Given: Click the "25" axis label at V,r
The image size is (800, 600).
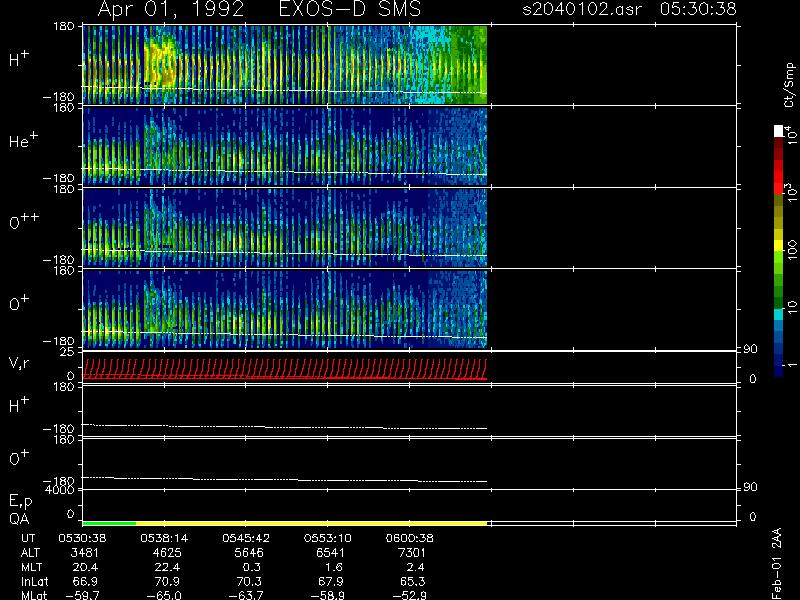Looking at the screenshot, I should point(67,352).
